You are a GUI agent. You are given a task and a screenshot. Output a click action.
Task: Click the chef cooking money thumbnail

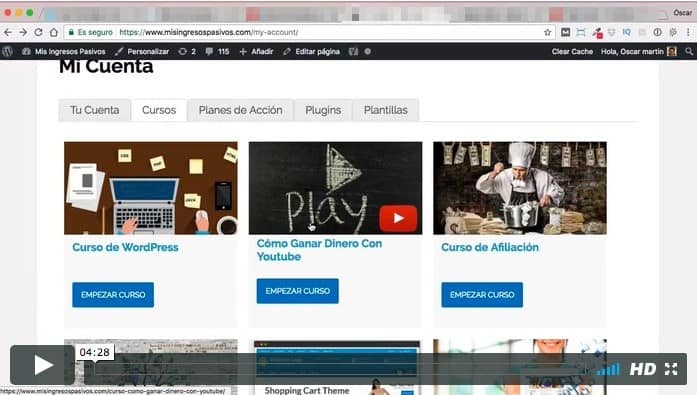coord(520,188)
